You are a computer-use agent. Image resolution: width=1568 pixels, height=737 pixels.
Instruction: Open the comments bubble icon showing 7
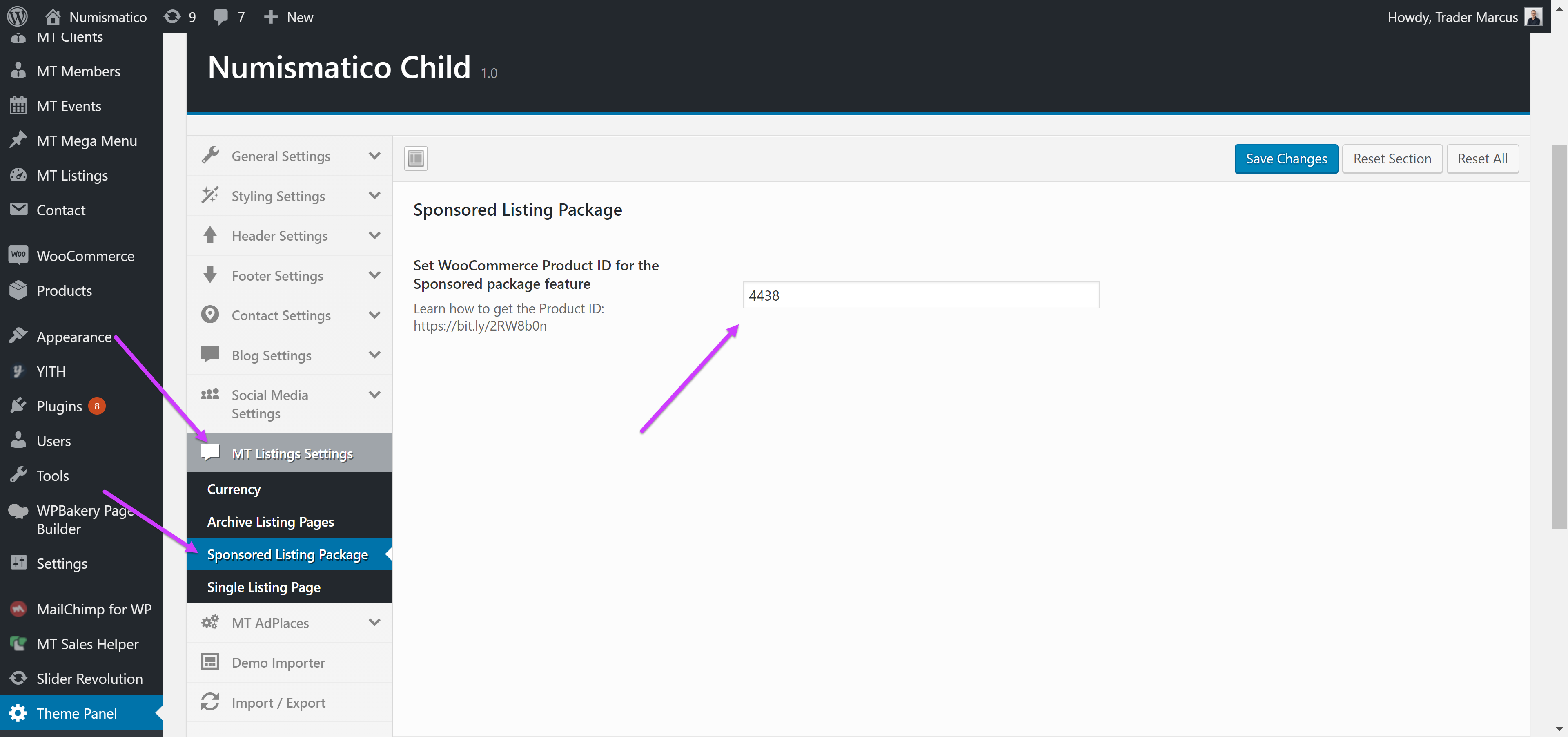[221, 17]
